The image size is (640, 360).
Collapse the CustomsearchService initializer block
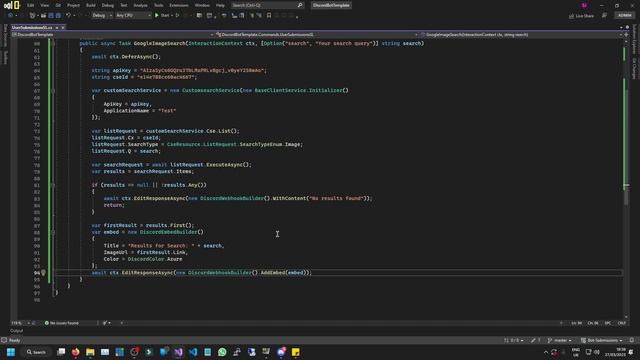[x=53, y=91]
